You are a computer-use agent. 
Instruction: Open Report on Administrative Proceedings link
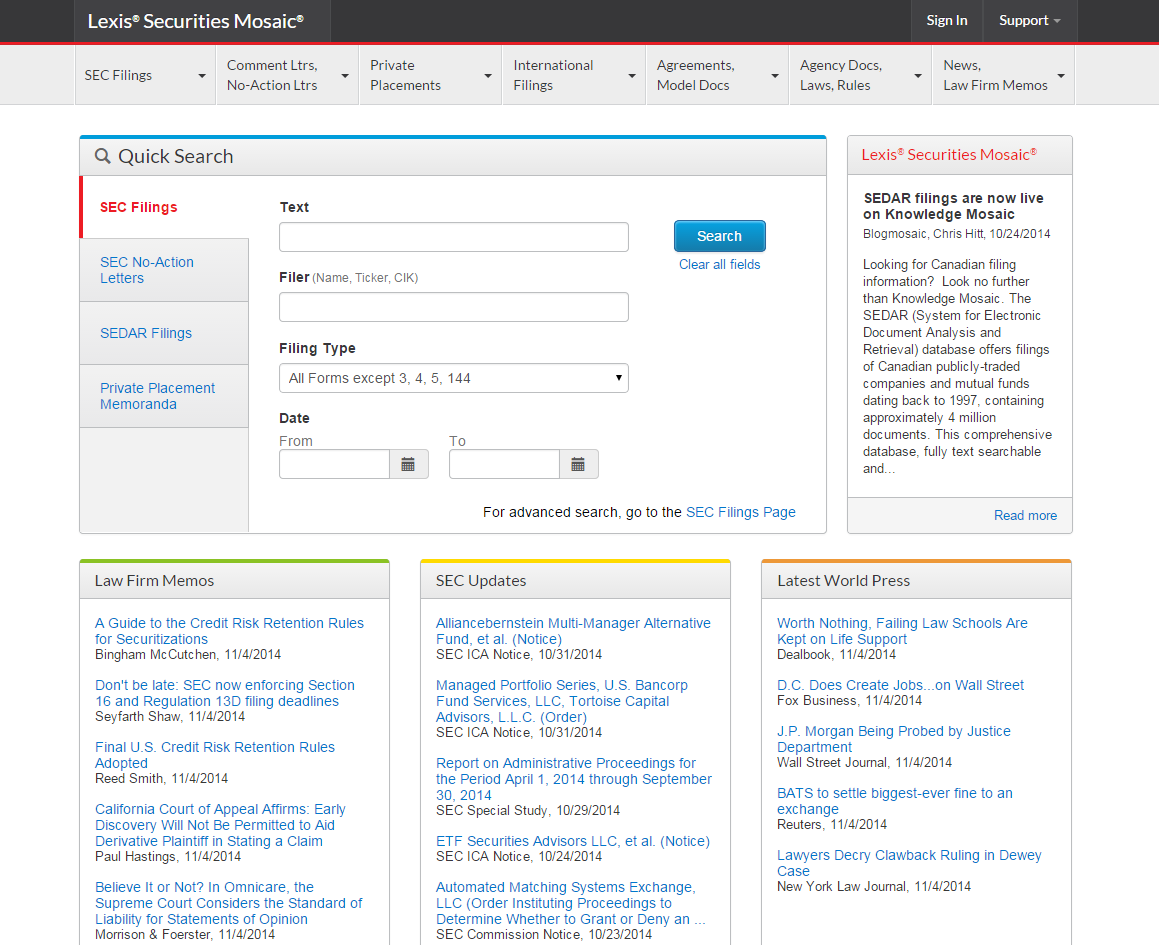(x=574, y=779)
